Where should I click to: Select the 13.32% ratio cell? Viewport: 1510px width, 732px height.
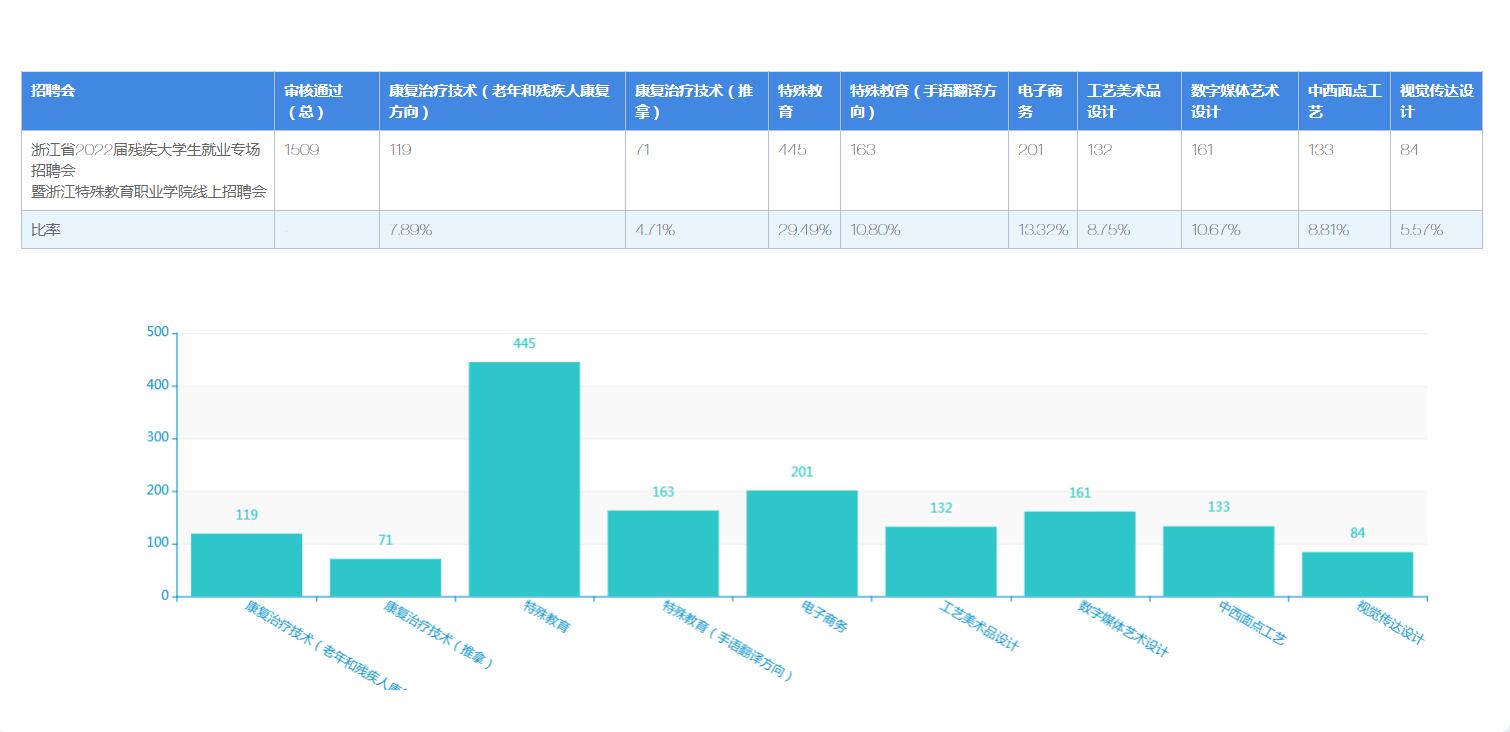click(x=1042, y=230)
